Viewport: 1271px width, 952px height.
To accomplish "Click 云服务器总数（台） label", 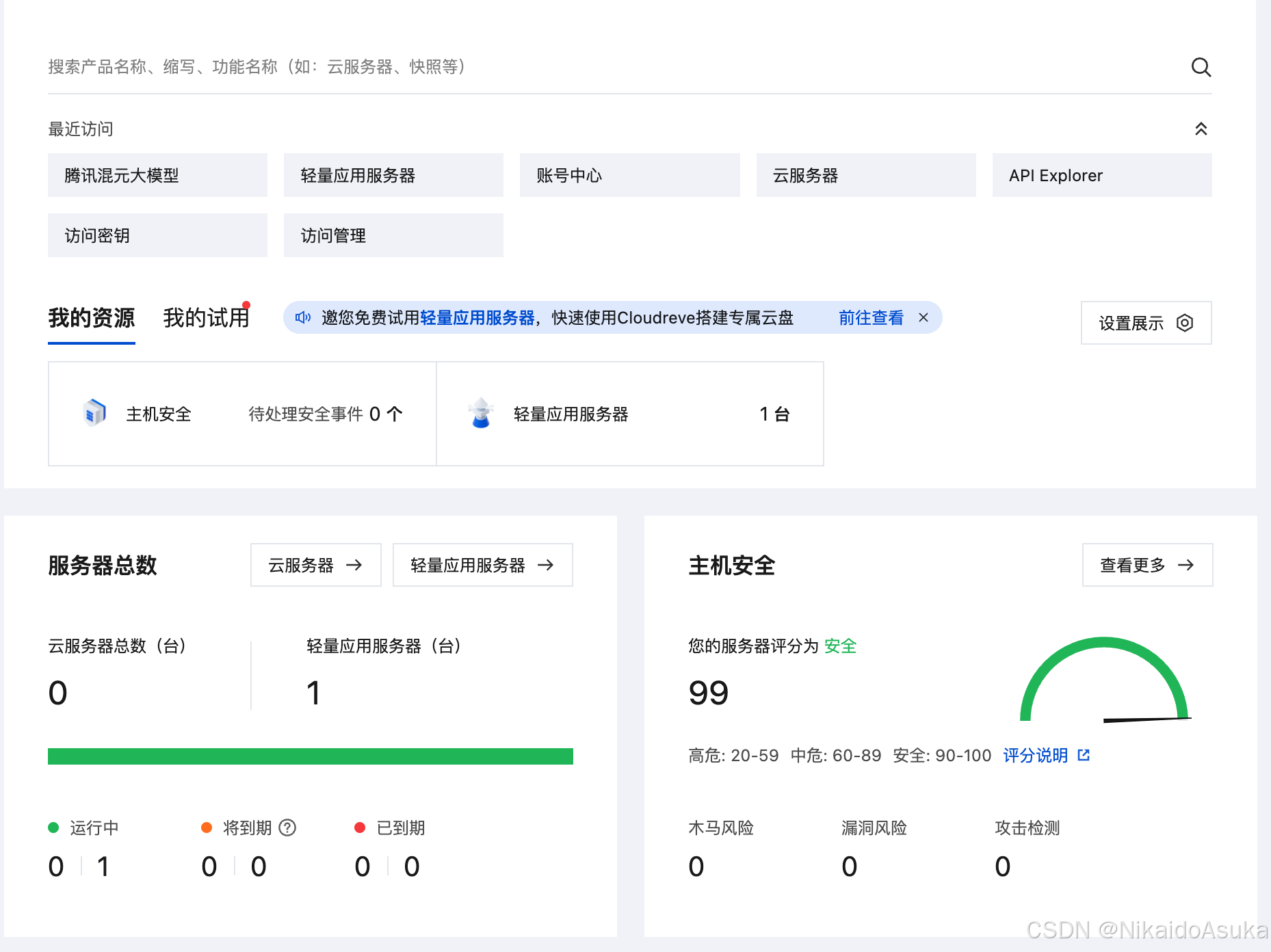I will pyautogui.click(x=120, y=646).
